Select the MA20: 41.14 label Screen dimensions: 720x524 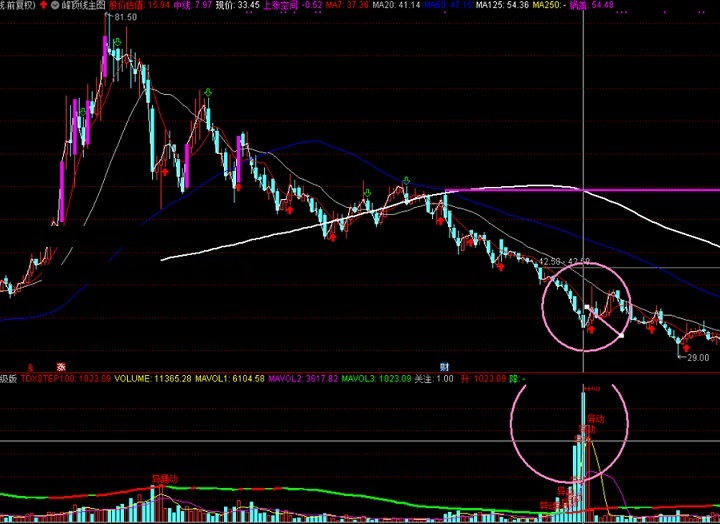point(396,5)
